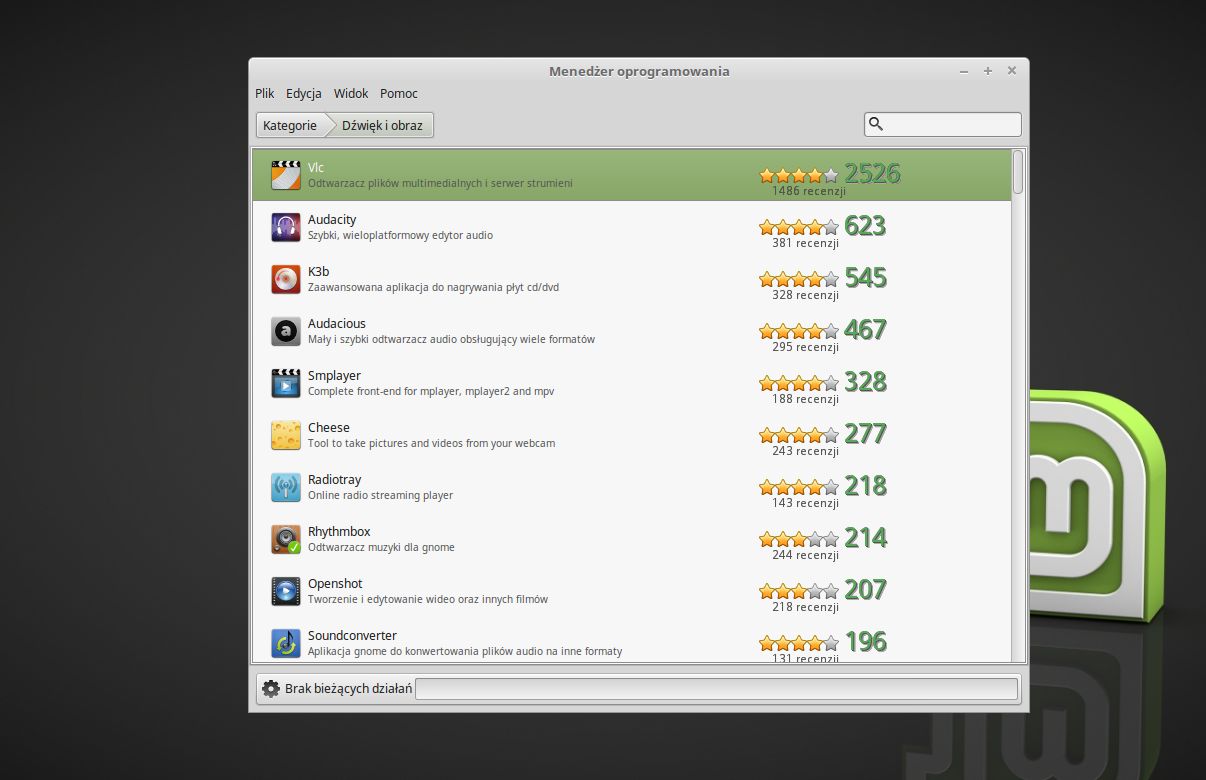Click the Radiotray antenna icon

[286, 487]
